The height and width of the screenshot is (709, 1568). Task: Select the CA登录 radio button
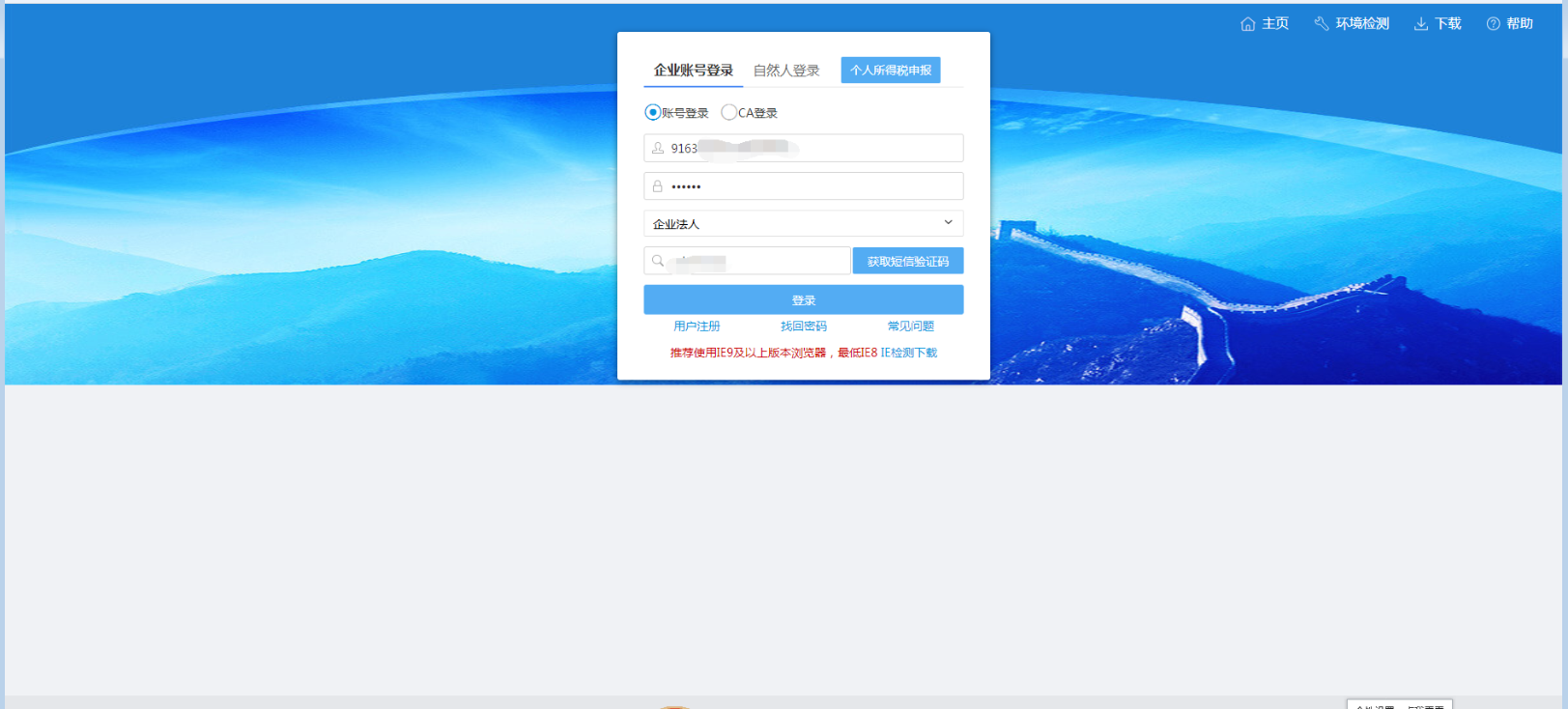[729, 113]
